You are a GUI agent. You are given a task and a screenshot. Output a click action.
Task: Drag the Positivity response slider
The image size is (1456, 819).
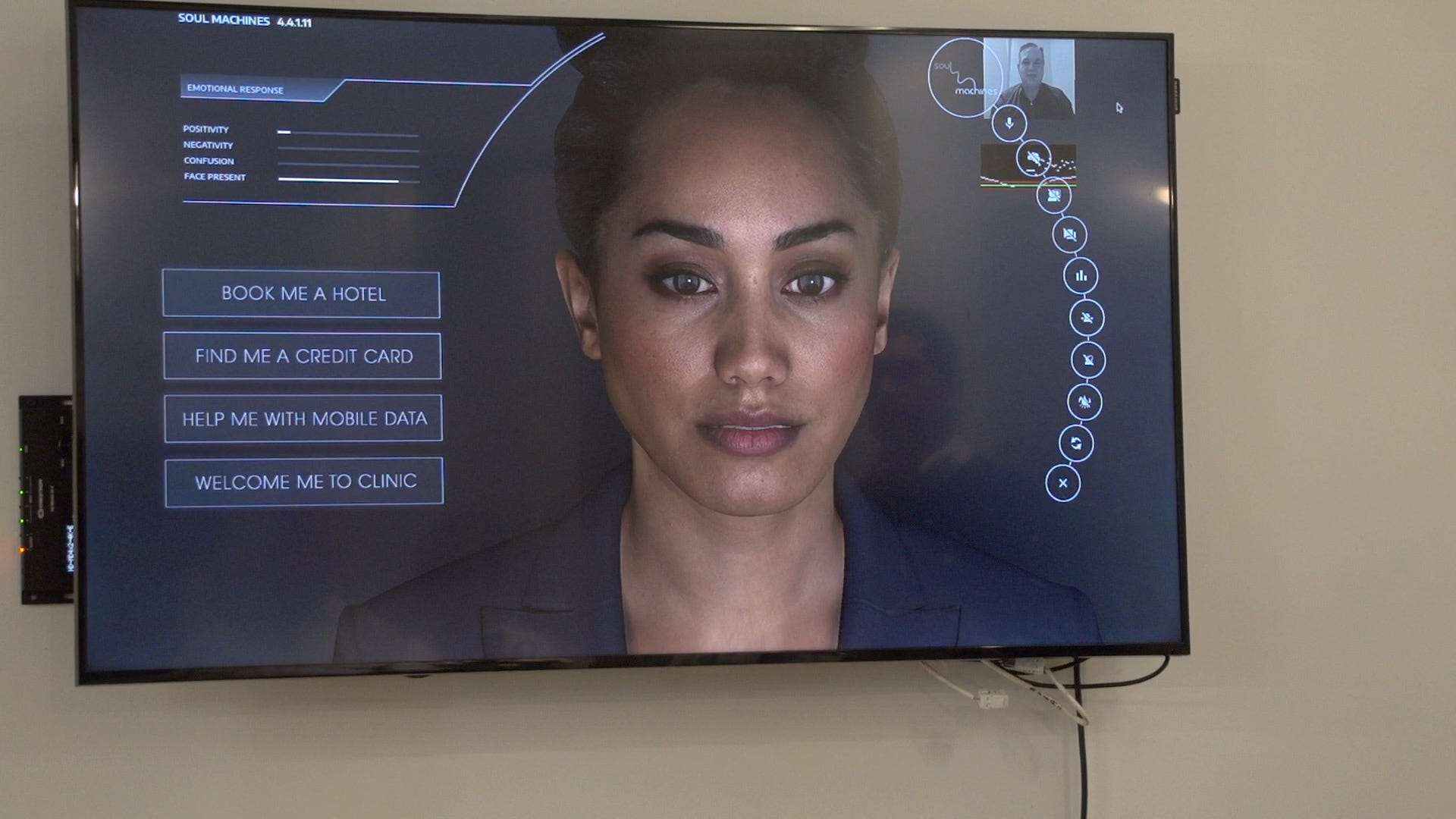click(287, 127)
